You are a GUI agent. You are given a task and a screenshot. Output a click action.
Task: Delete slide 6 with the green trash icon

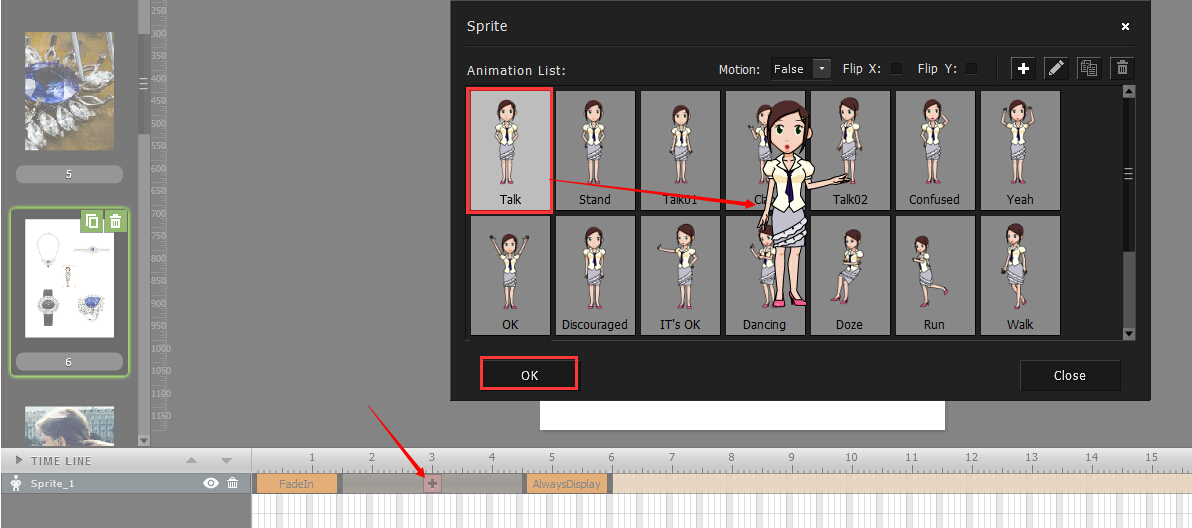116,221
